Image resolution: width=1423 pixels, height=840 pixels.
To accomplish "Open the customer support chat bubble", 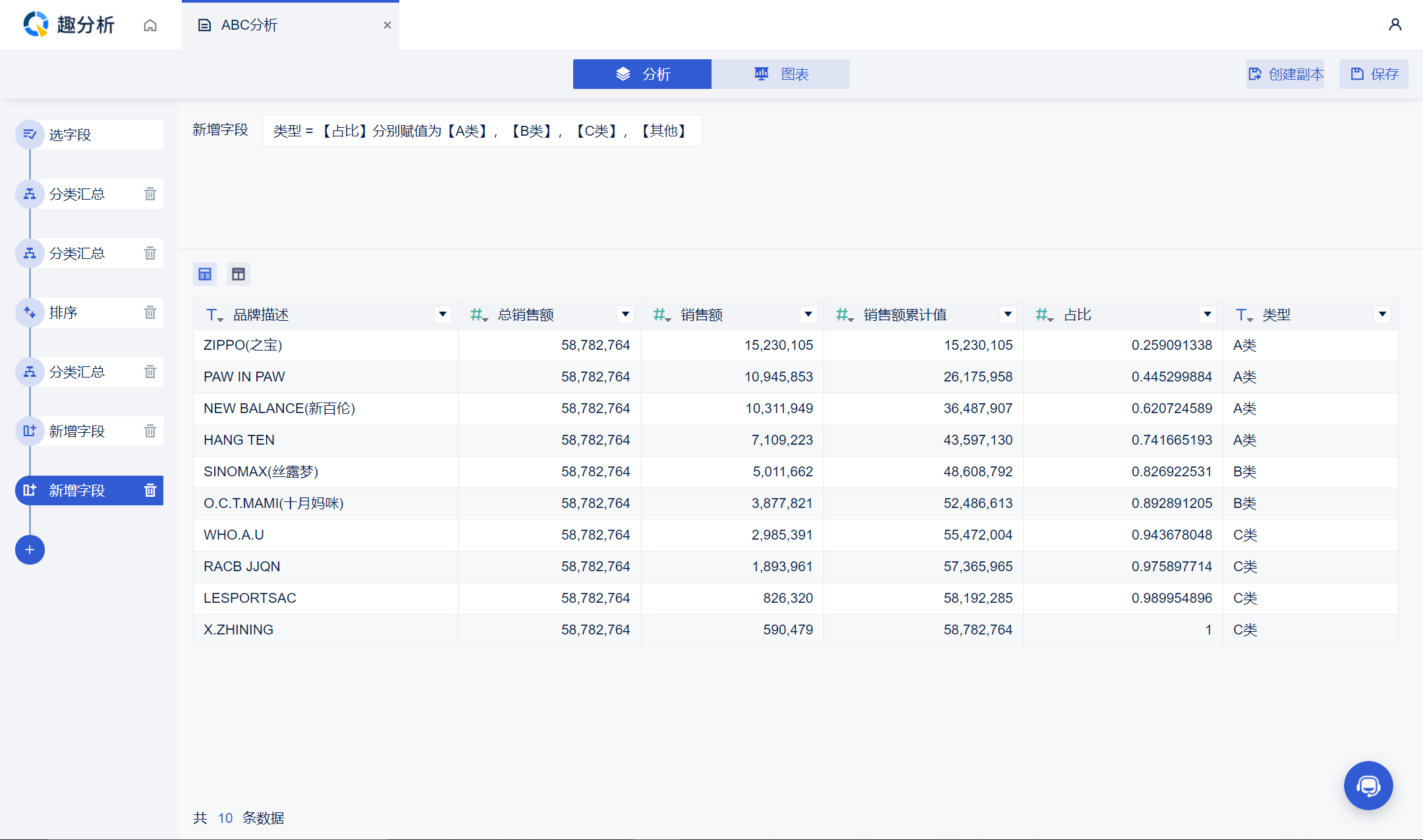I will pyautogui.click(x=1368, y=785).
